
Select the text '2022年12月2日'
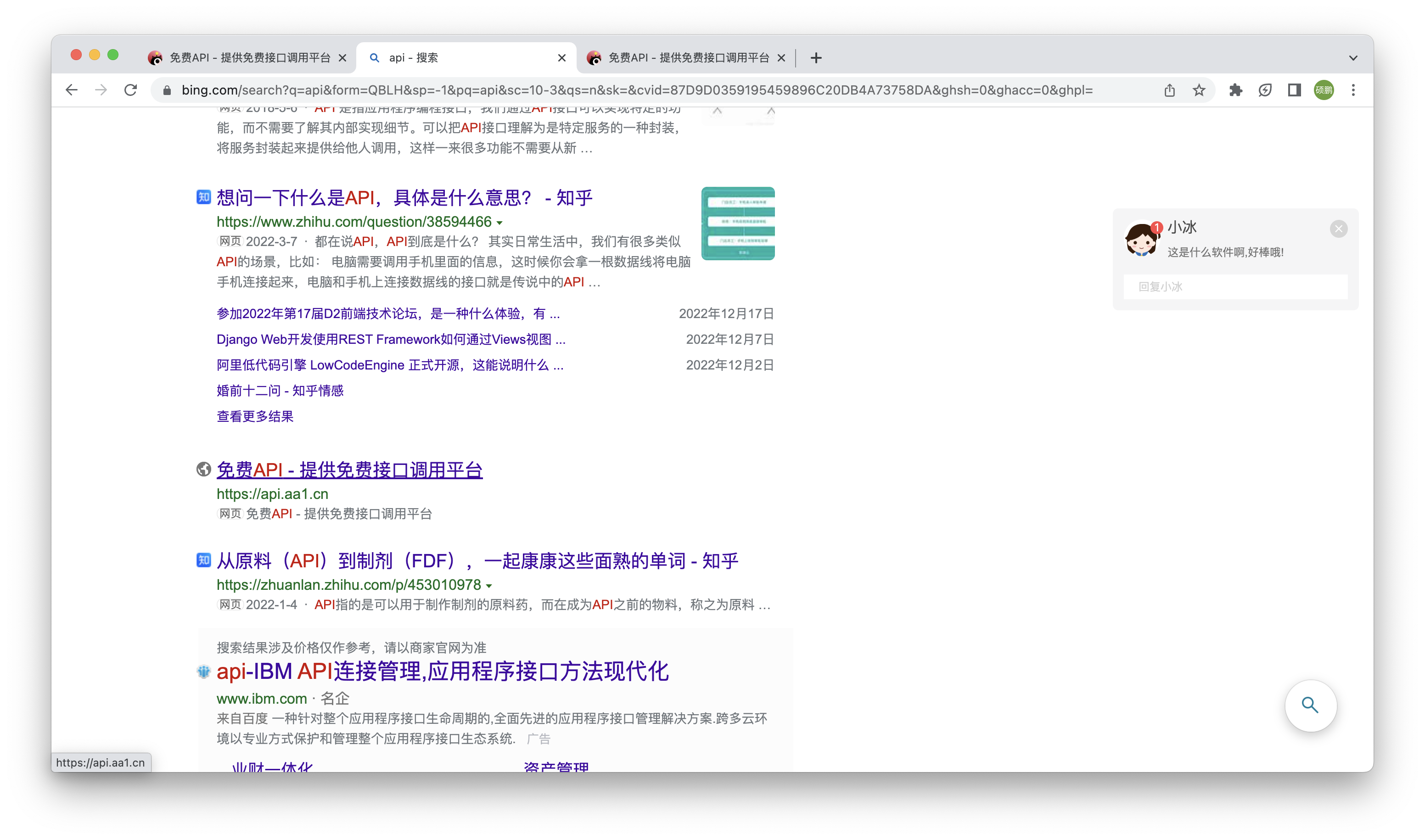[x=730, y=365]
